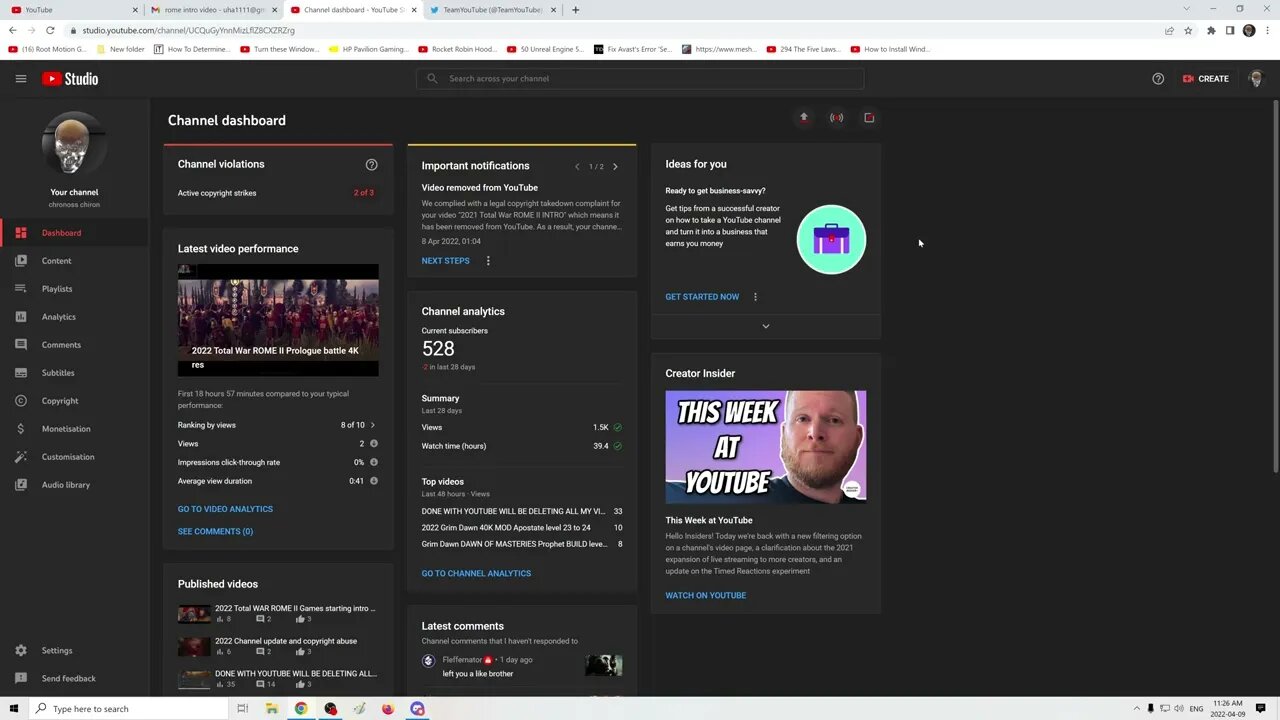Click Fleffernator comment video thumbnail
This screenshot has height=720, width=1280.
604,665
